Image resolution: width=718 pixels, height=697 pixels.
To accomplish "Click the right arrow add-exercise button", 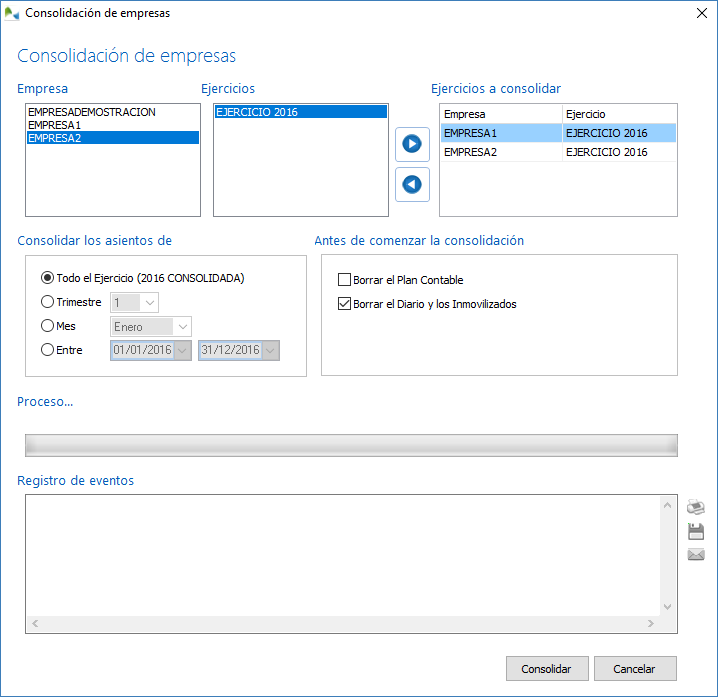I will coord(412,144).
